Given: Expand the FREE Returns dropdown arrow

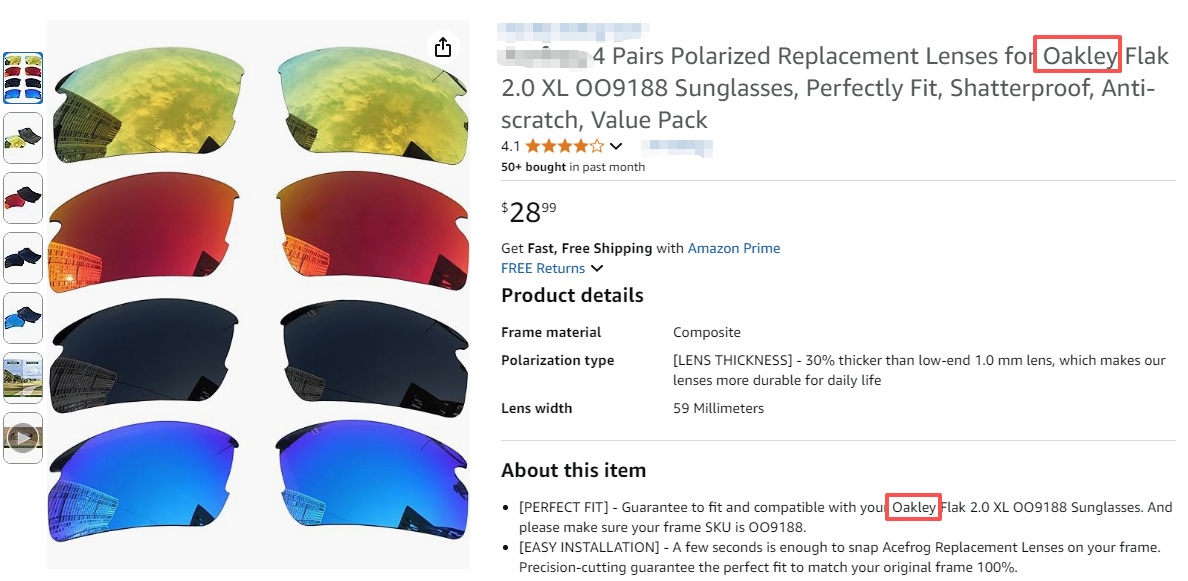Looking at the screenshot, I should [x=597, y=268].
